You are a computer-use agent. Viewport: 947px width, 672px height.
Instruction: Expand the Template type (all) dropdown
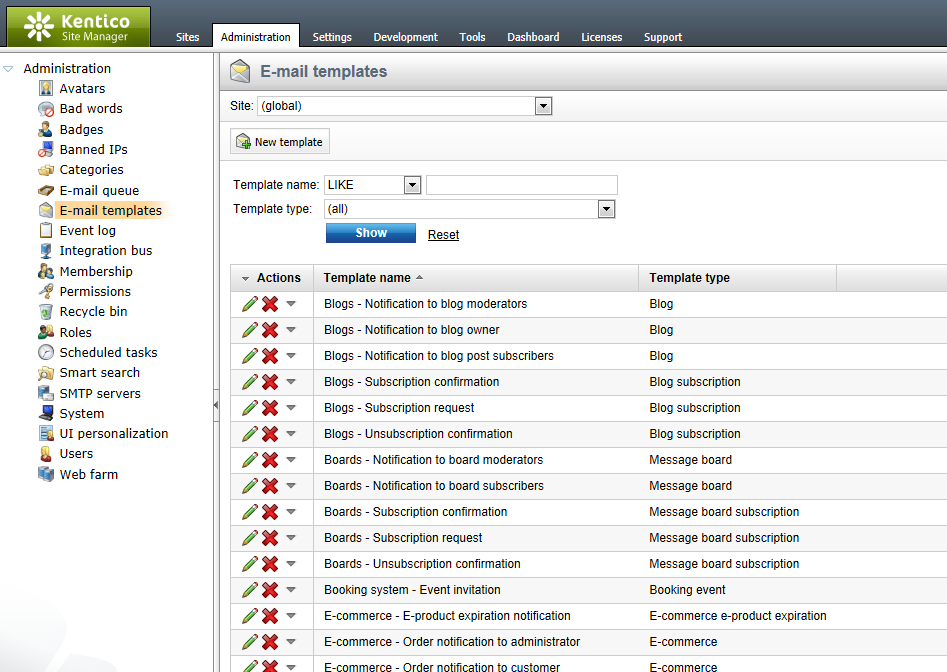point(470,209)
